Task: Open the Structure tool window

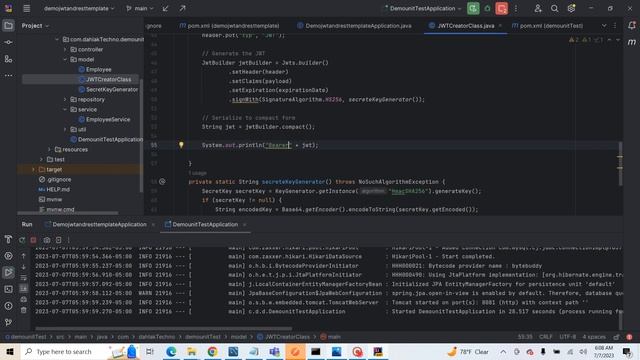Action: coord(8,59)
